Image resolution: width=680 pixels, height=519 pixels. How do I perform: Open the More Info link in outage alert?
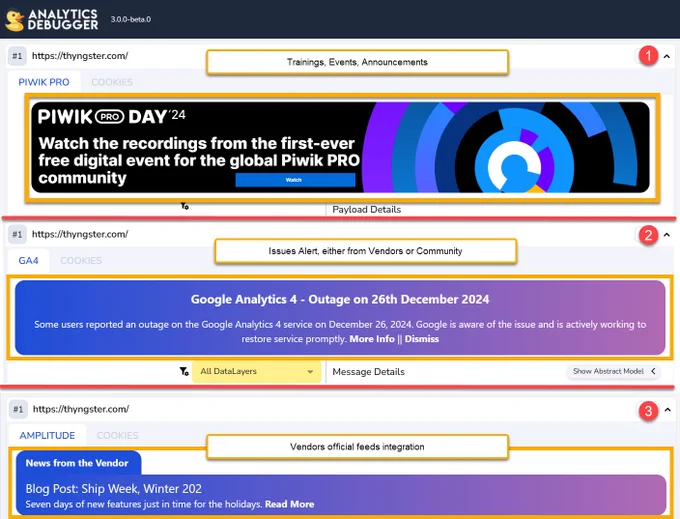[372, 339]
